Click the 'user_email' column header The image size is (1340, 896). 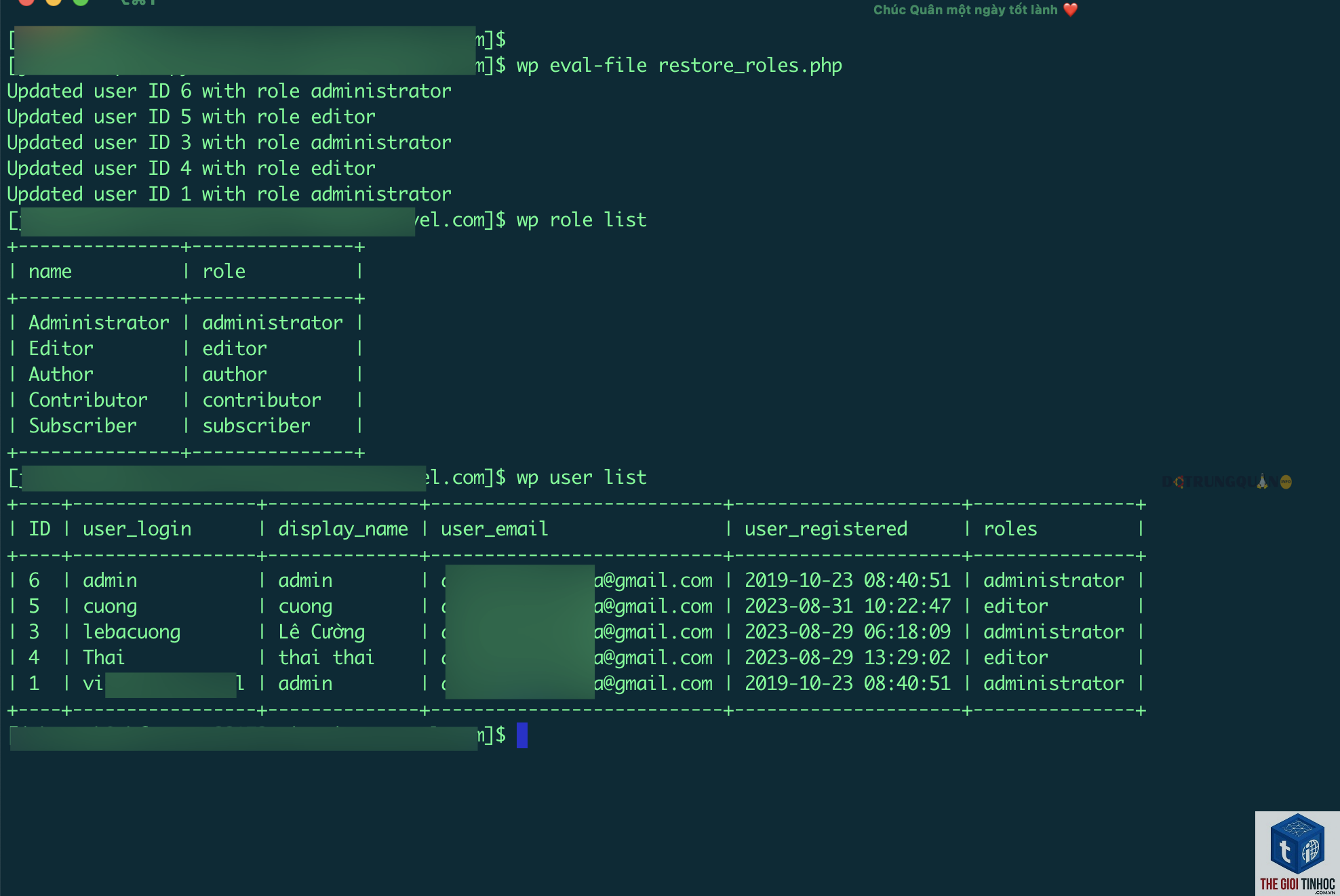coord(494,529)
